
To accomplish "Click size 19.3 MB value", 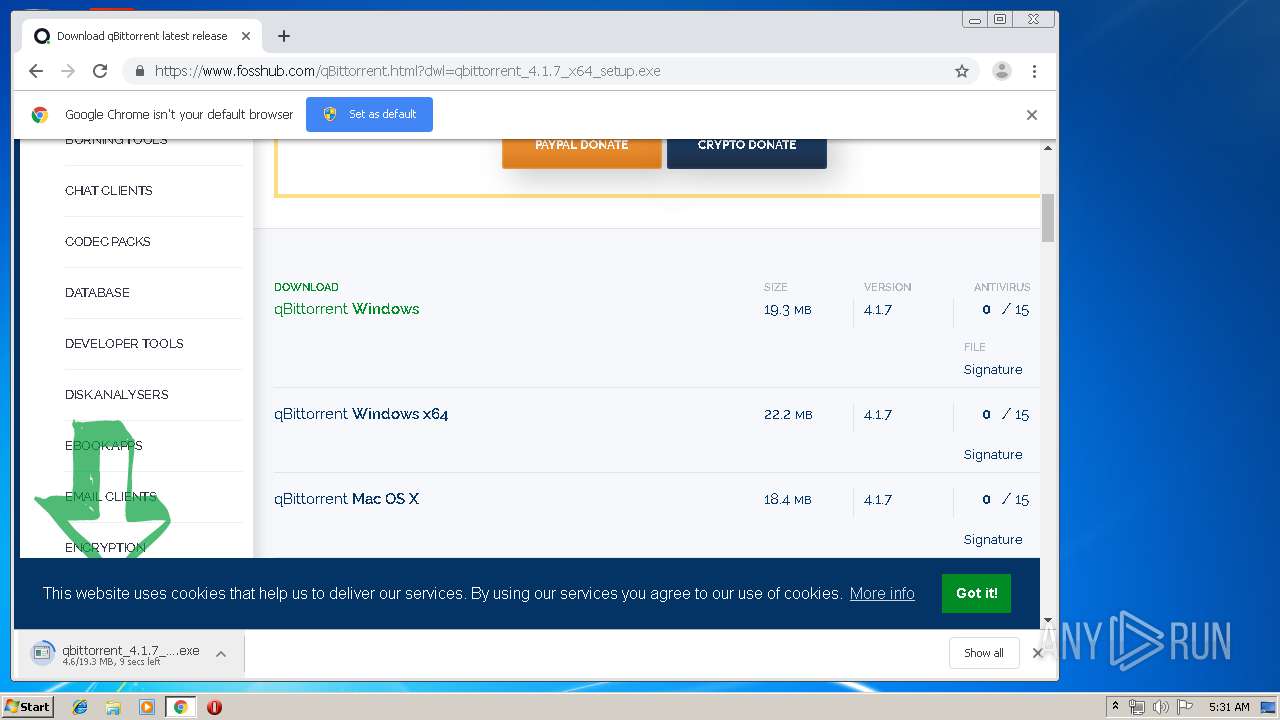I will point(788,309).
